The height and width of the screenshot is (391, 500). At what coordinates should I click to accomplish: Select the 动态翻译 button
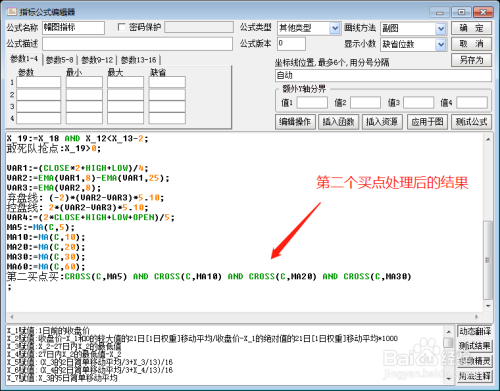[475, 331]
